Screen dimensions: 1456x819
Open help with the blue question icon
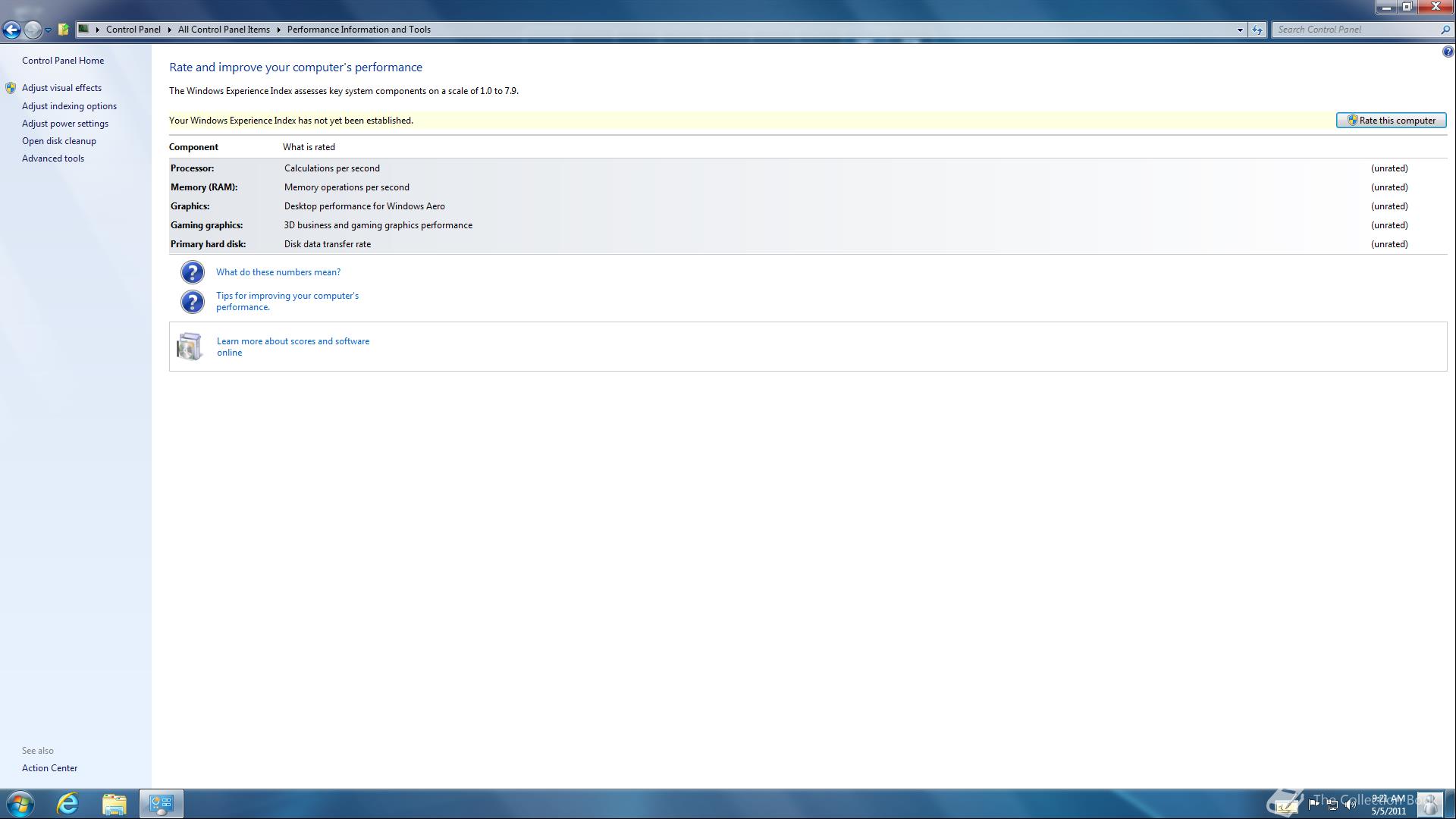[x=1448, y=52]
